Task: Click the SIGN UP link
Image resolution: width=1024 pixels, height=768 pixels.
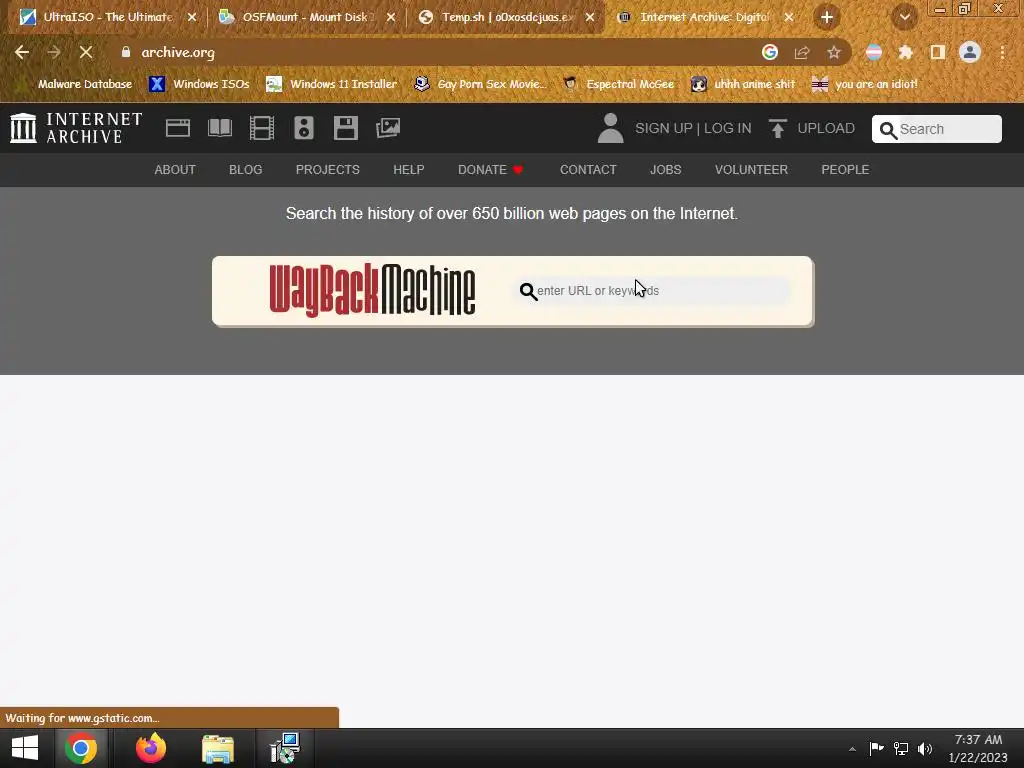Action: 664,128
